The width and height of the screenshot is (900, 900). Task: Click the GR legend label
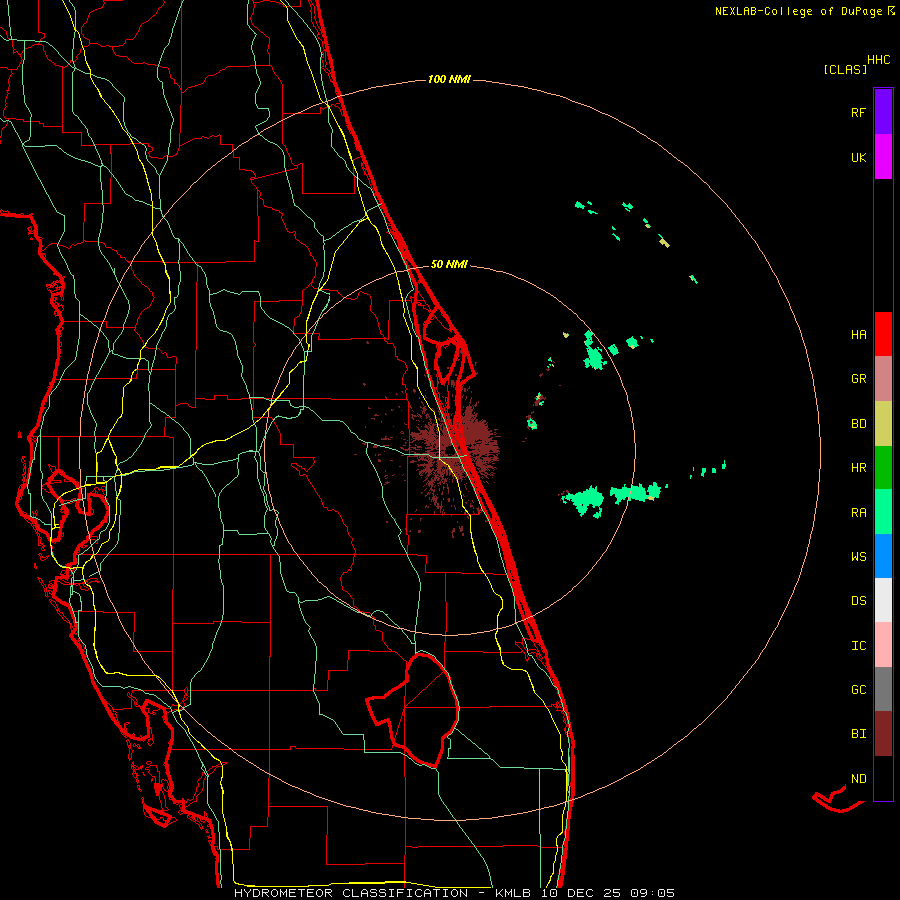tap(858, 379)
